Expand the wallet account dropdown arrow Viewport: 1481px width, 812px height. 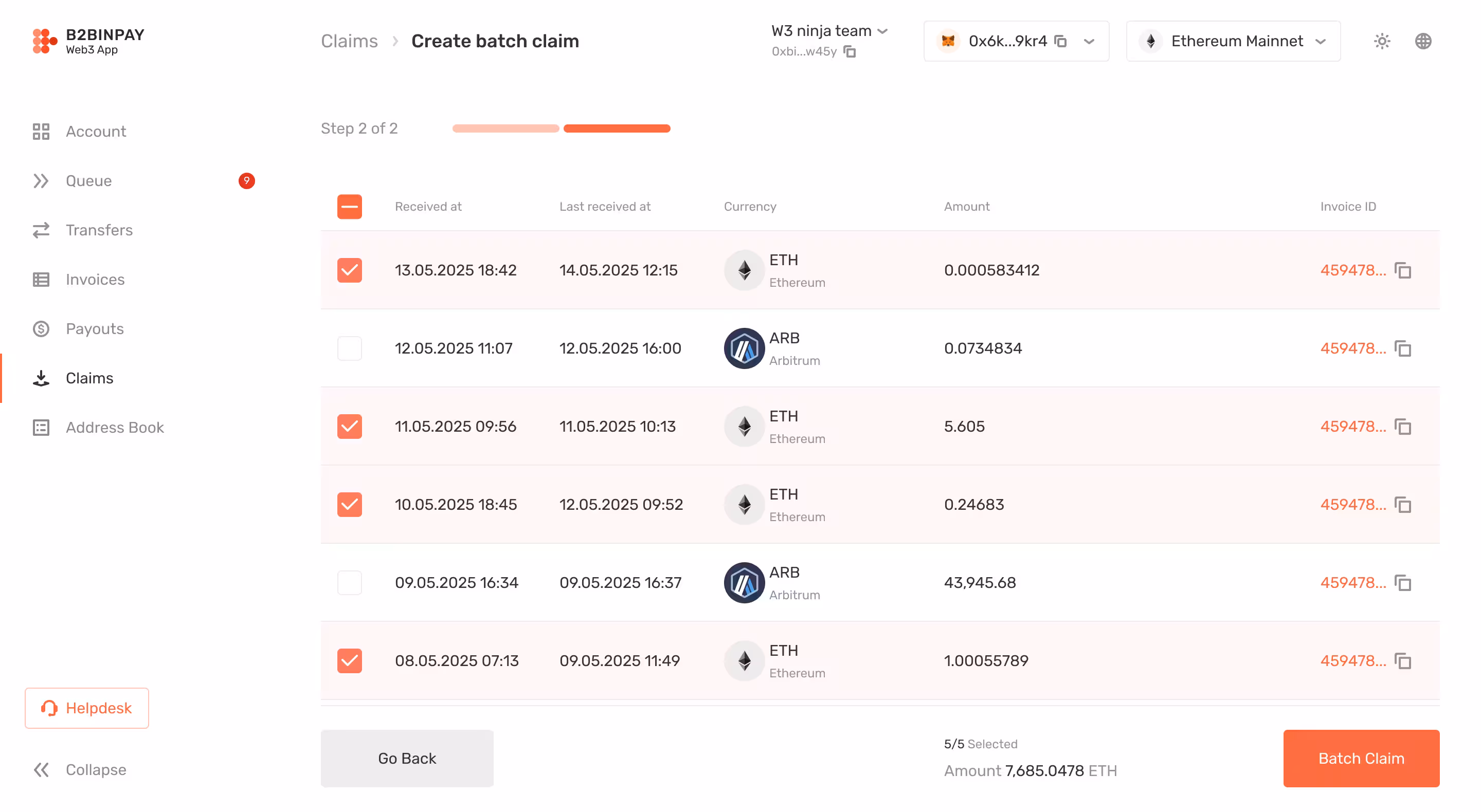(1089, 42)
